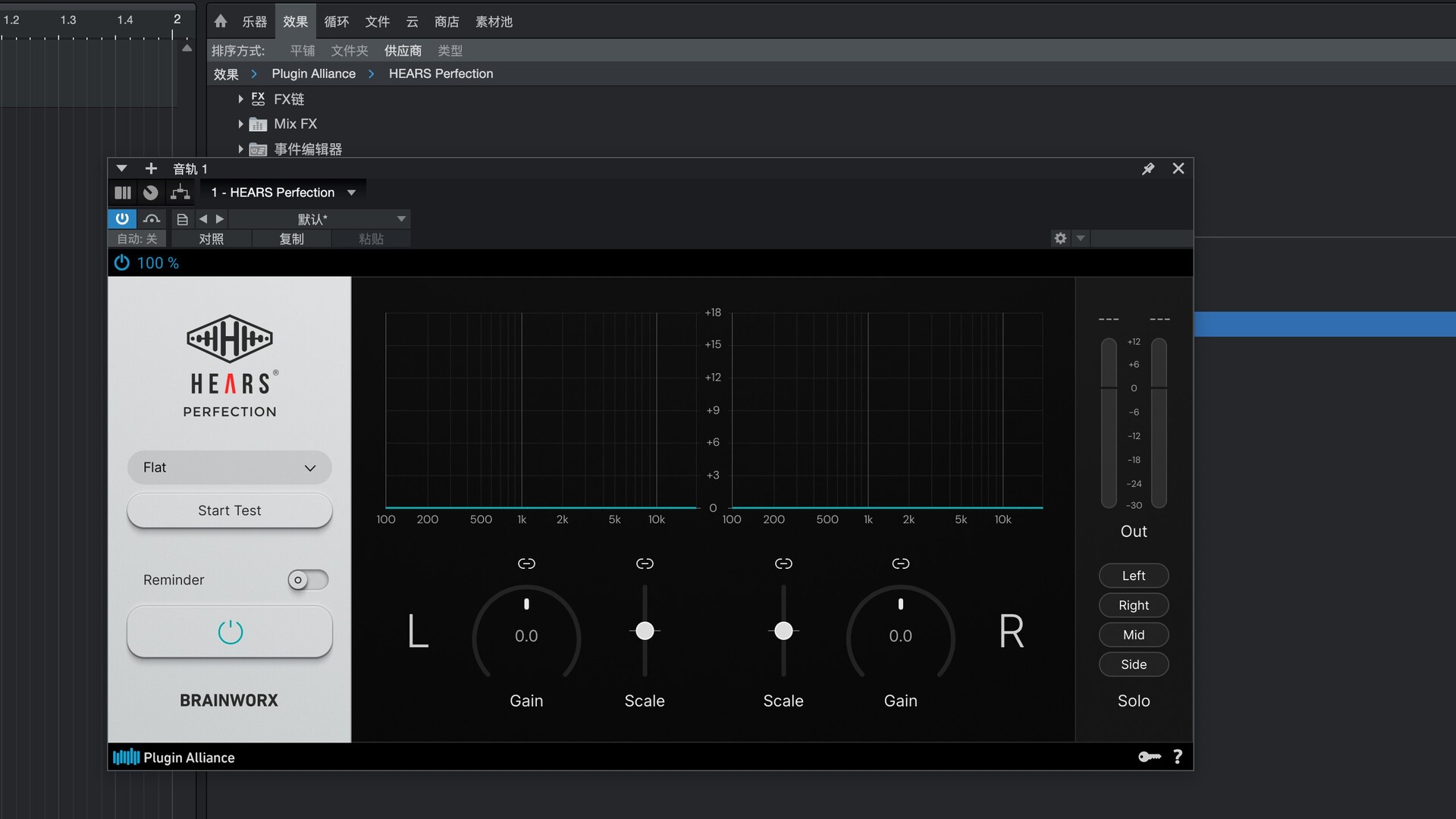Screen dimensions: 1456x819
Task: Open plugin window menu triangle
Action: coord(121,168)
